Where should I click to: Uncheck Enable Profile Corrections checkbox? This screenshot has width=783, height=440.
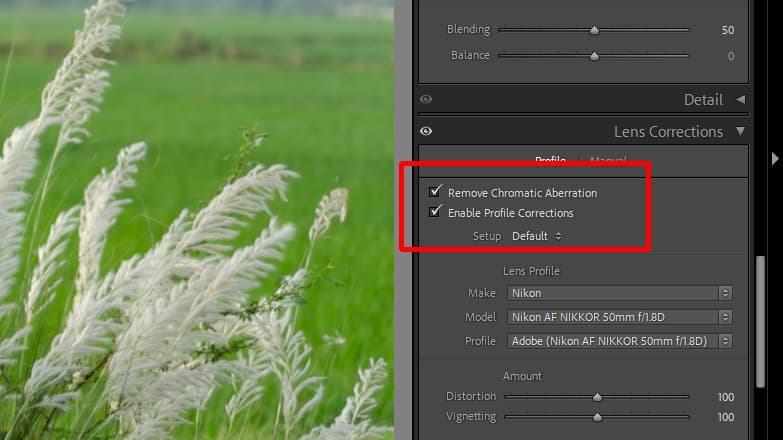pos(435,212)
